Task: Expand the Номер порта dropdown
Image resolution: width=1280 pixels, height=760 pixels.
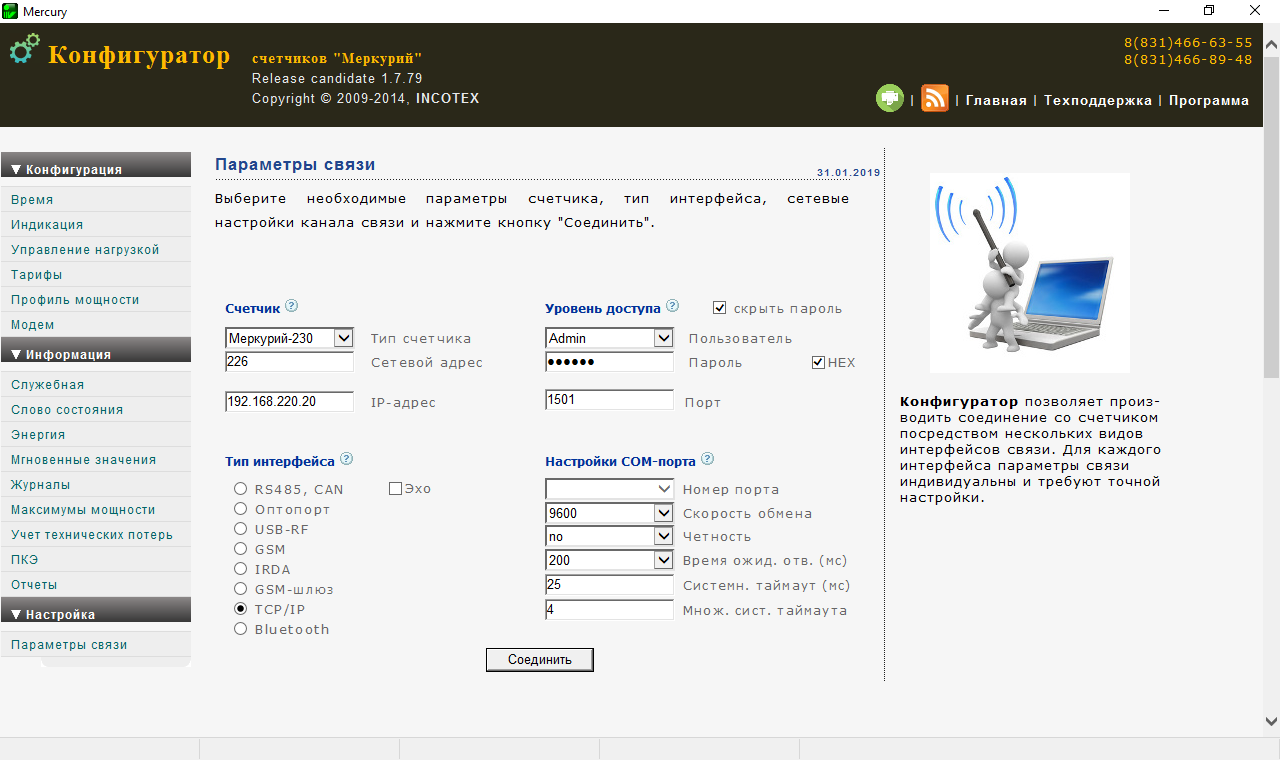Action: click(x=610, y=489)
